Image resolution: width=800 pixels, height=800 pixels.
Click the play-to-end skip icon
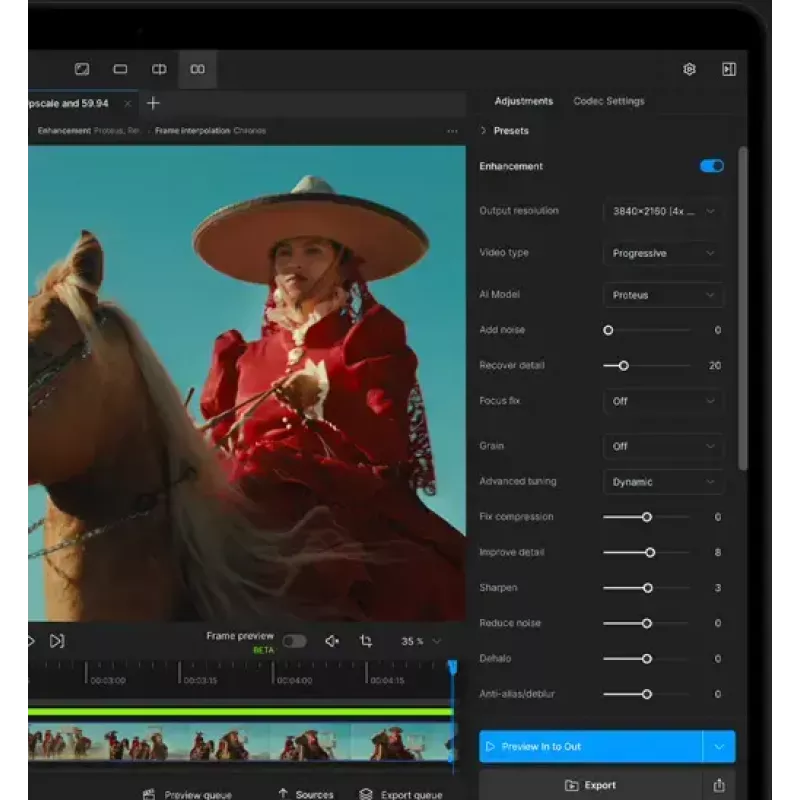click(57, 641)
